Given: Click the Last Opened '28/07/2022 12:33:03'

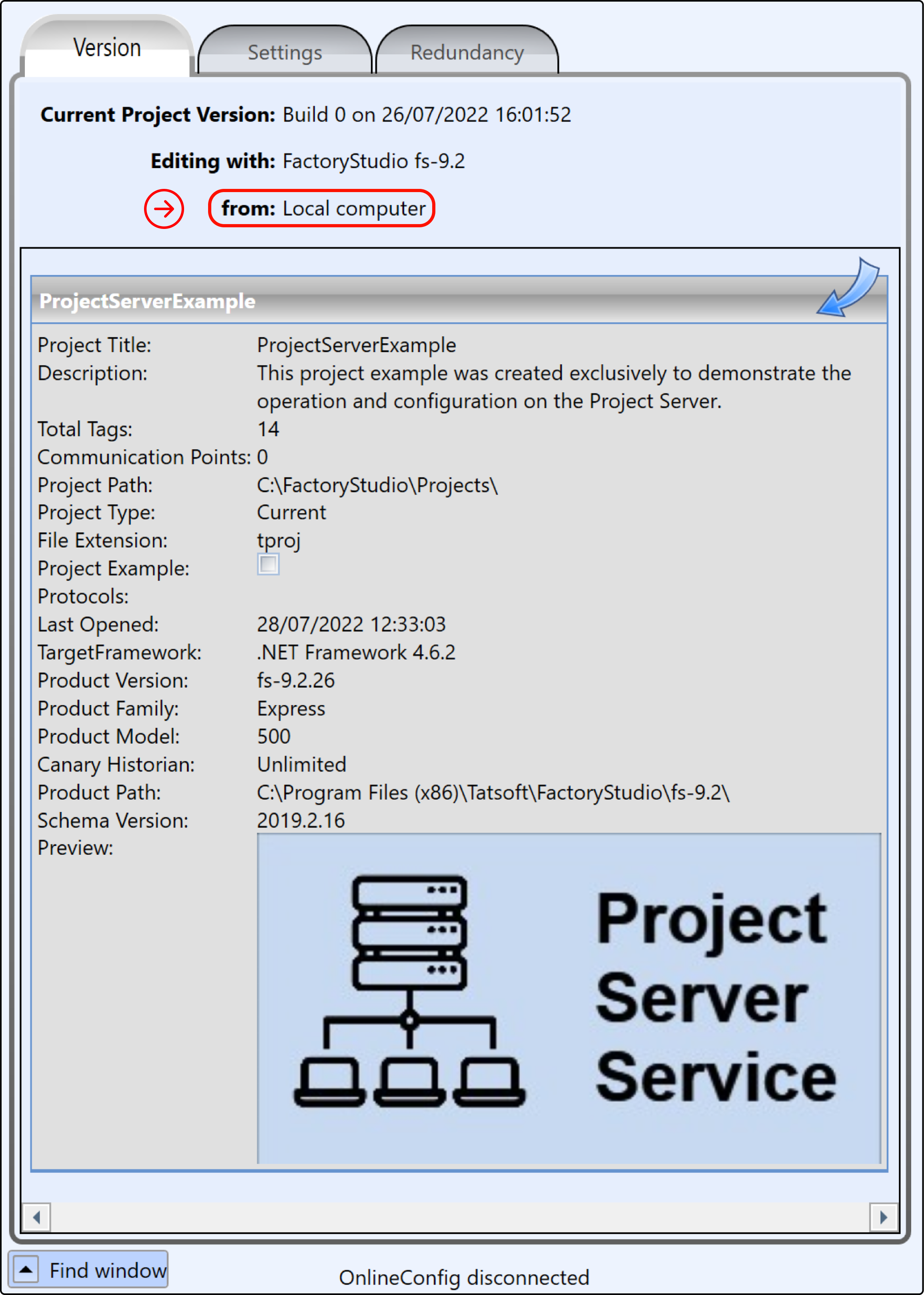Looking at the screenshot, I should point(352,624).
